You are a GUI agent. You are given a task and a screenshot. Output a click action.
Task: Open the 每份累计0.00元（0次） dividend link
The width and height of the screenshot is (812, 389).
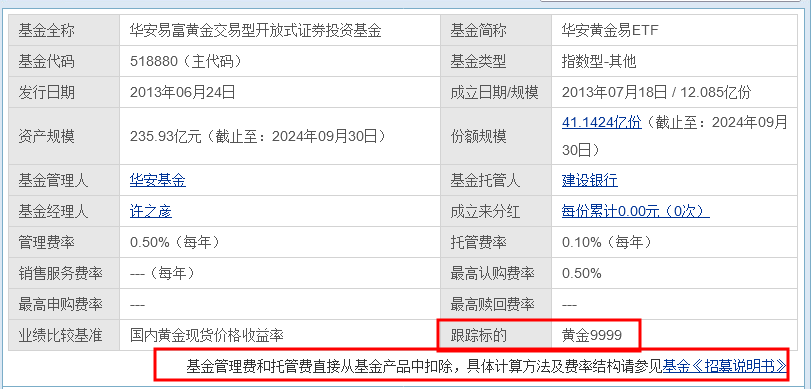[x=635, y=211]
